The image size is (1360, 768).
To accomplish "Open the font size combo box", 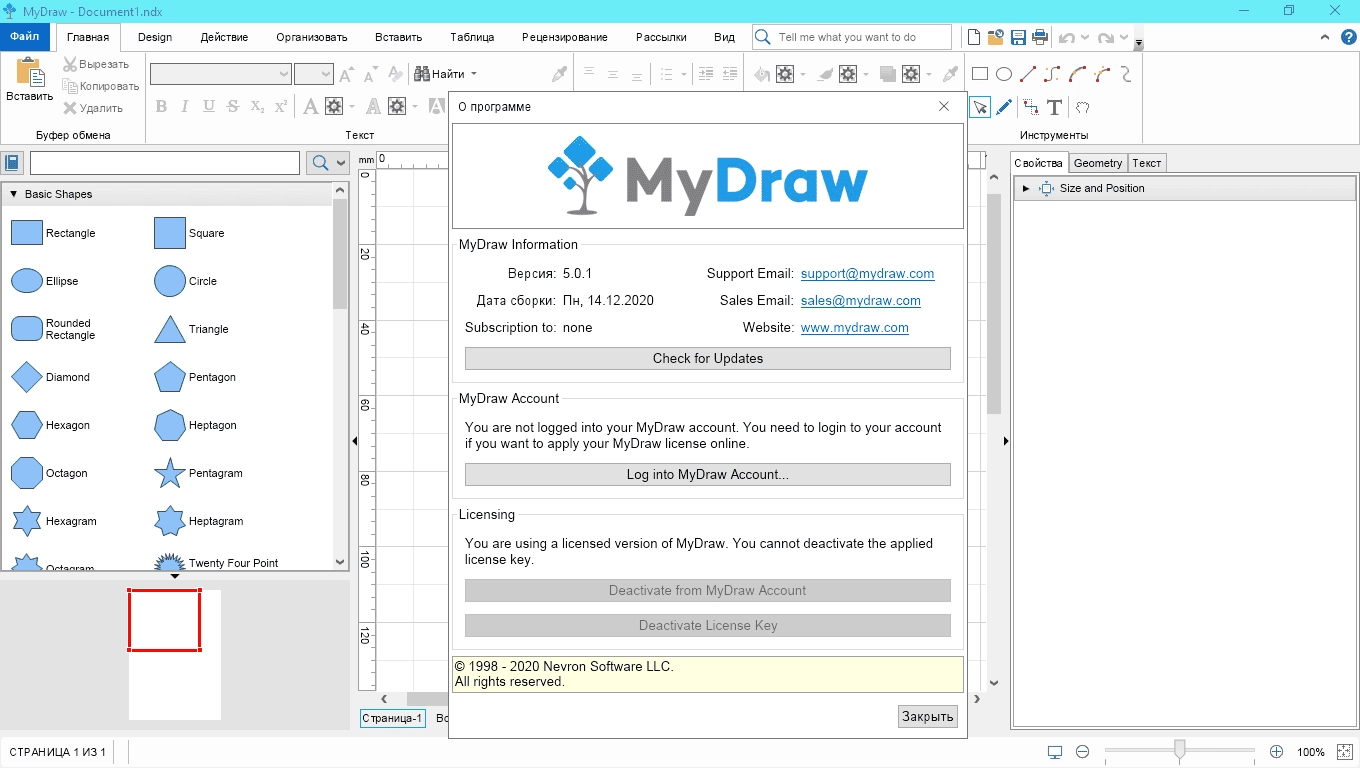I will [x=313, y=74].
